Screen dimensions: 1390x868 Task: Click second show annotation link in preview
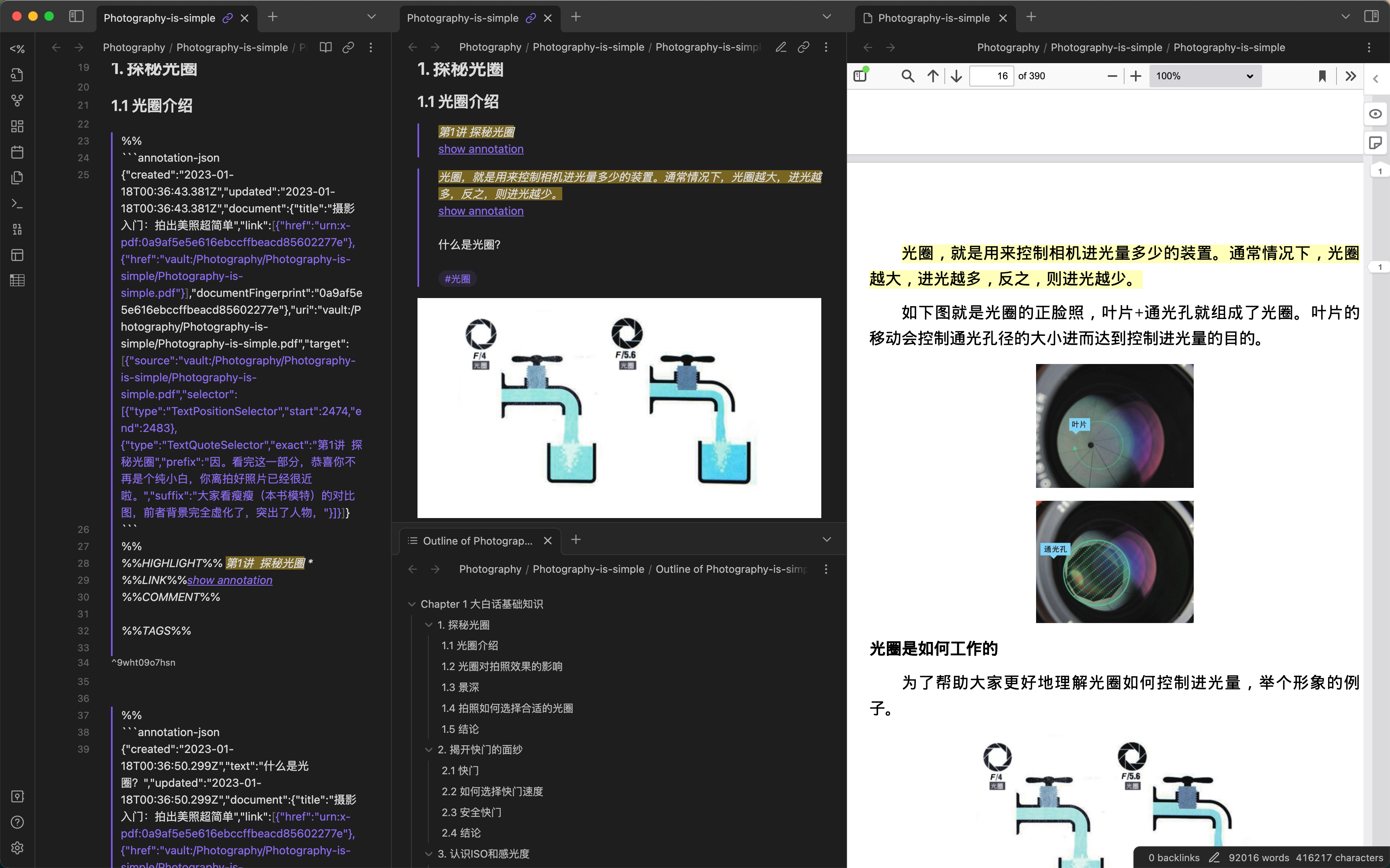pyautogui.click(x=481, y=211)
